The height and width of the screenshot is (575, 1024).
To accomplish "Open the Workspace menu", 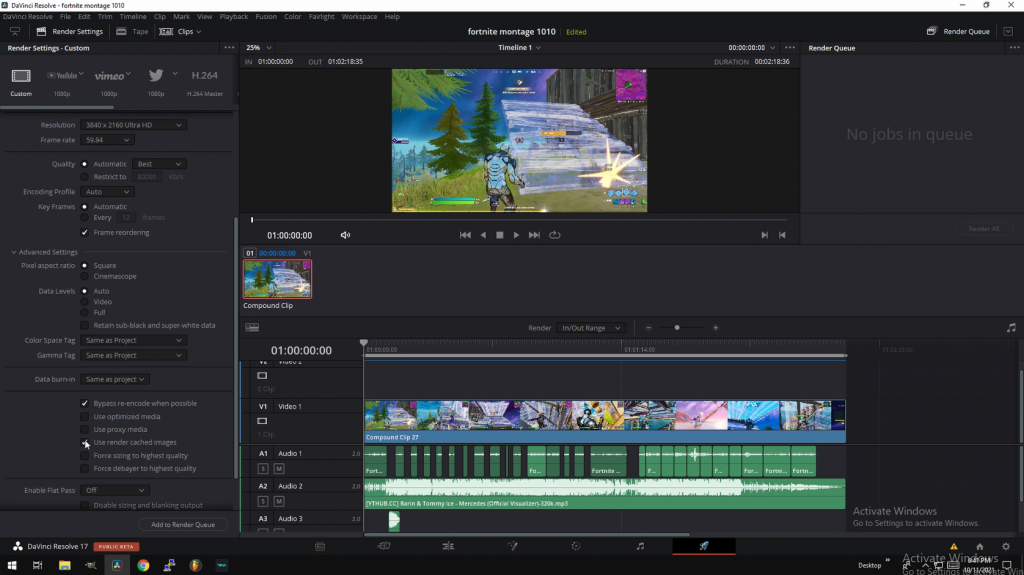I will [x=359, y=17].
